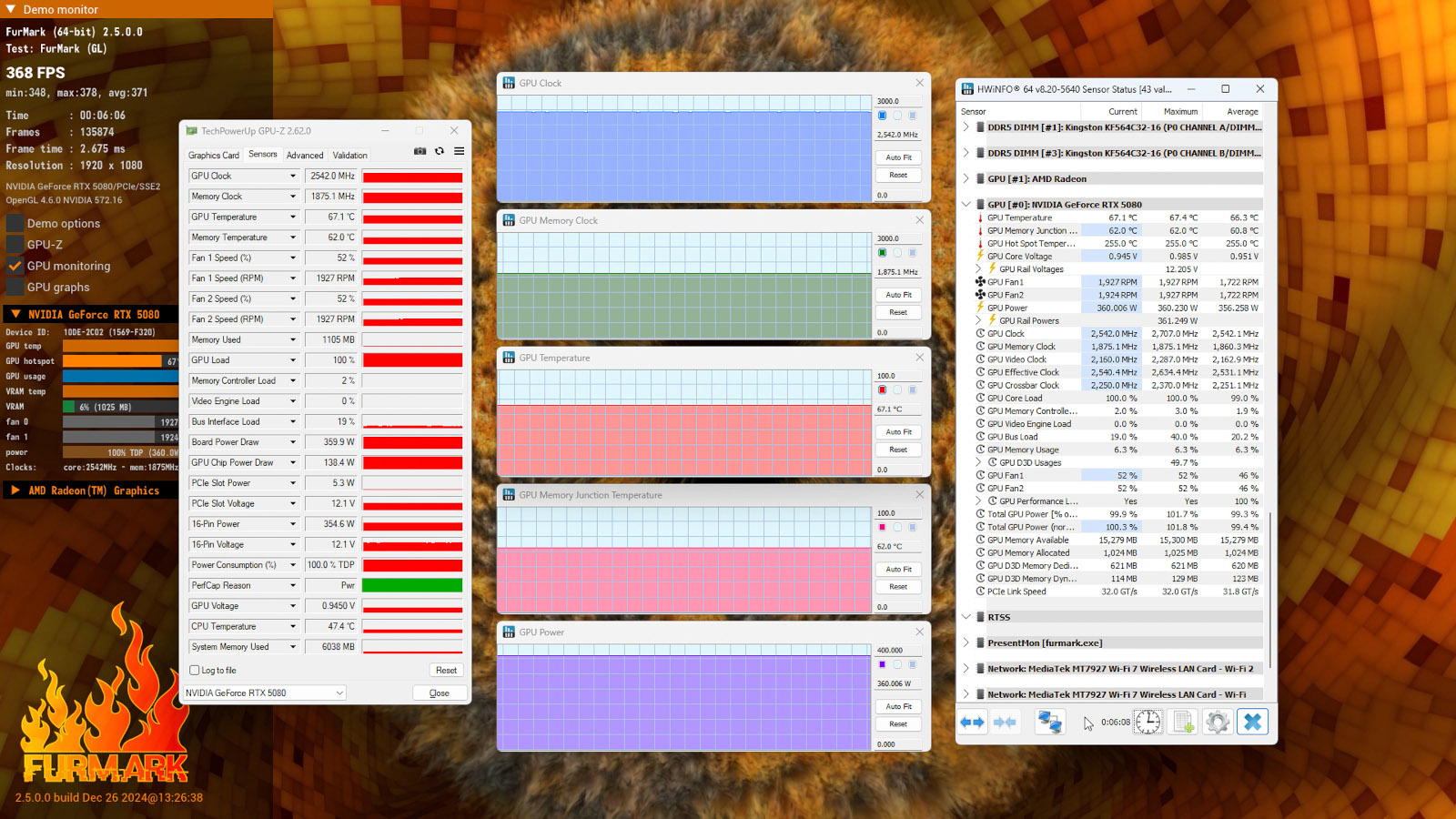Uncheck the GPU monitoring checkbox
The width and height of the screenshot is (1456, 819).
(15, 266)
